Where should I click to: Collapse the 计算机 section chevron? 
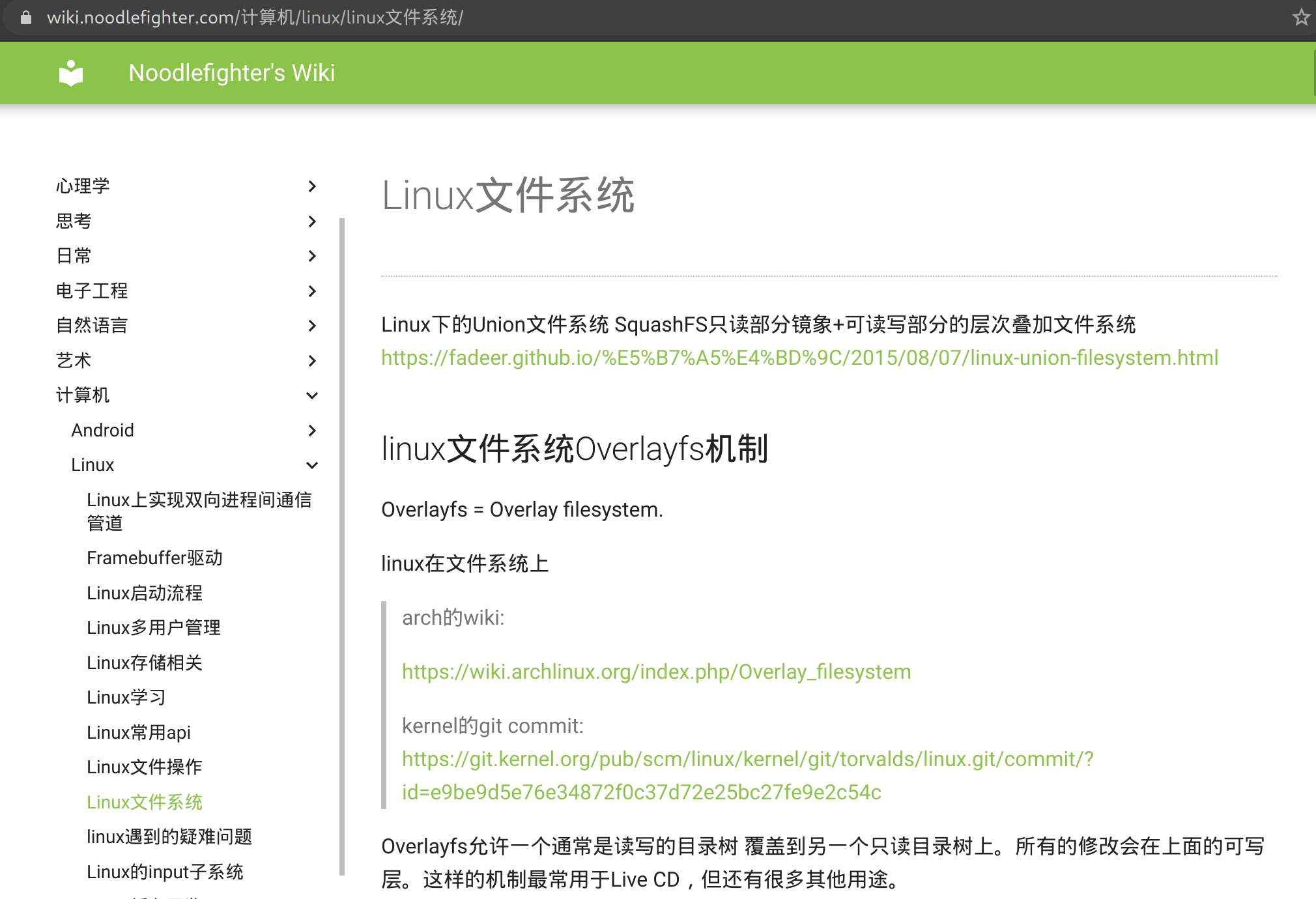click(312, 395)
